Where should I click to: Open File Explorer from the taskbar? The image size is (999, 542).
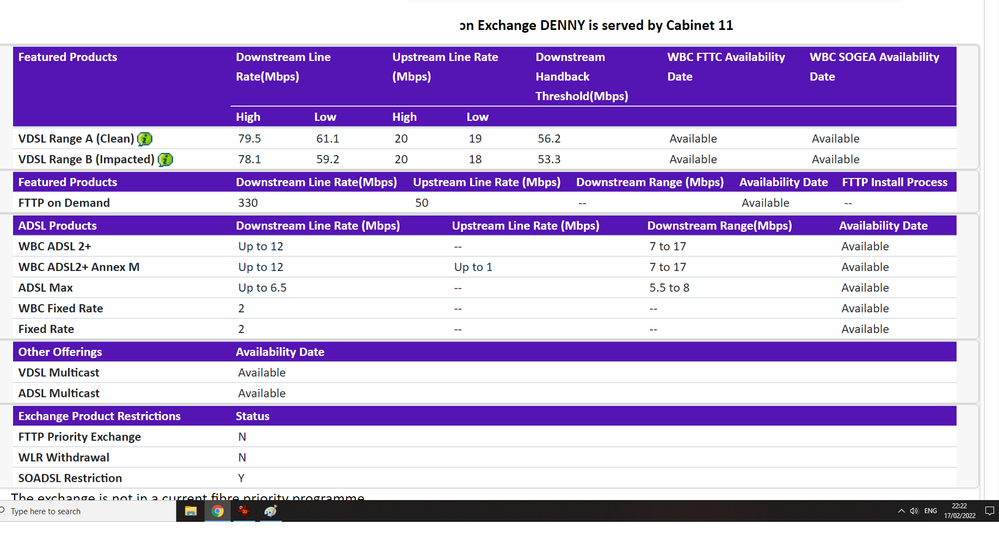[190, 511]
